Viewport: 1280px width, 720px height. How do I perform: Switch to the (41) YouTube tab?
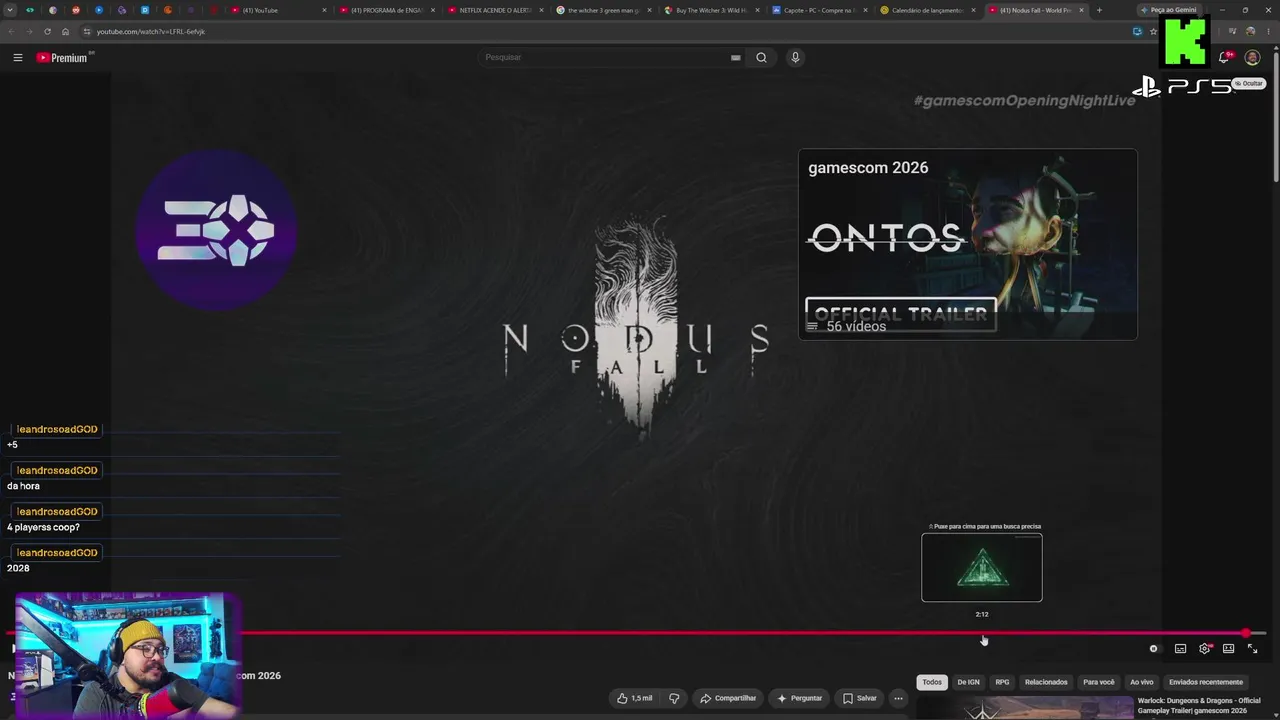pos(280,10)
